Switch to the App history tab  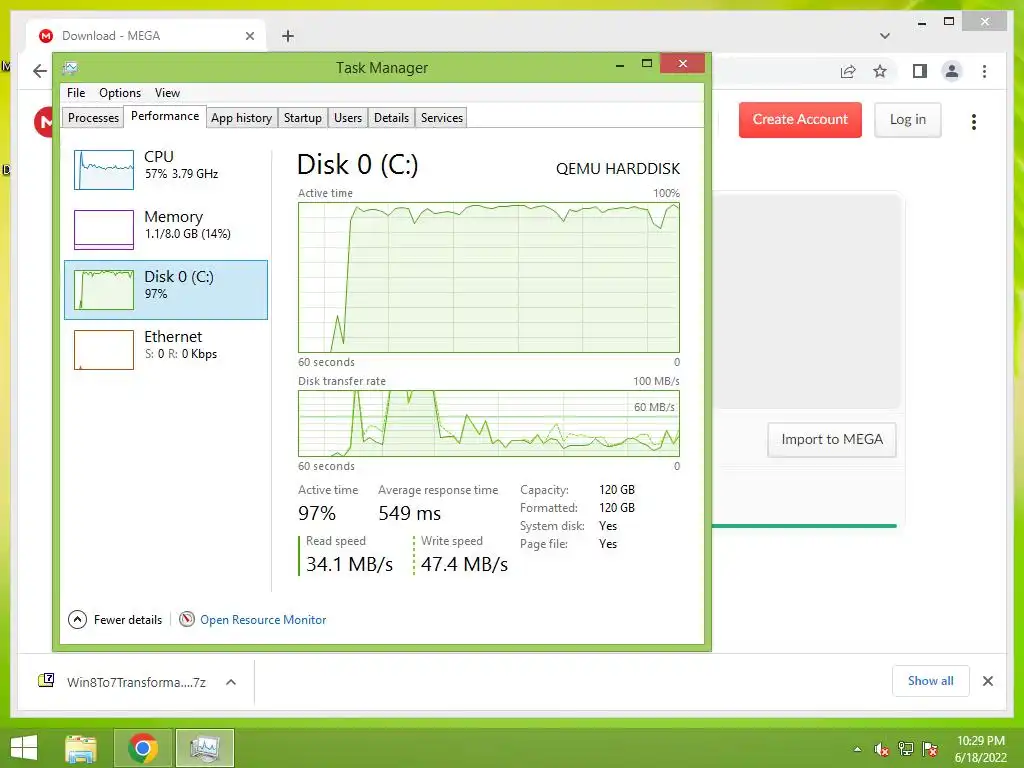241,118
